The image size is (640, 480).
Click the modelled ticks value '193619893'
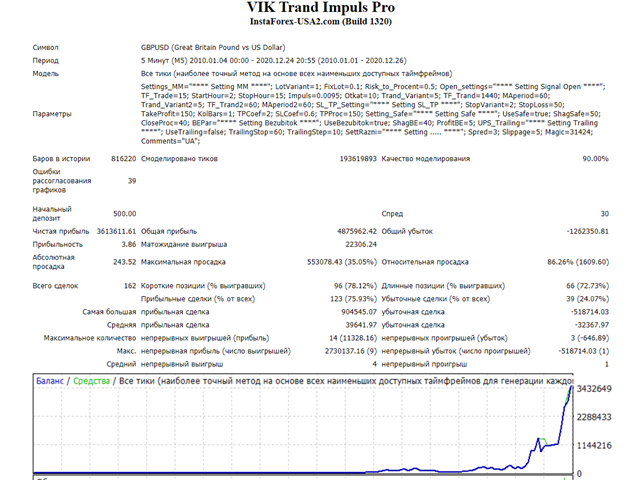(358, 158)
